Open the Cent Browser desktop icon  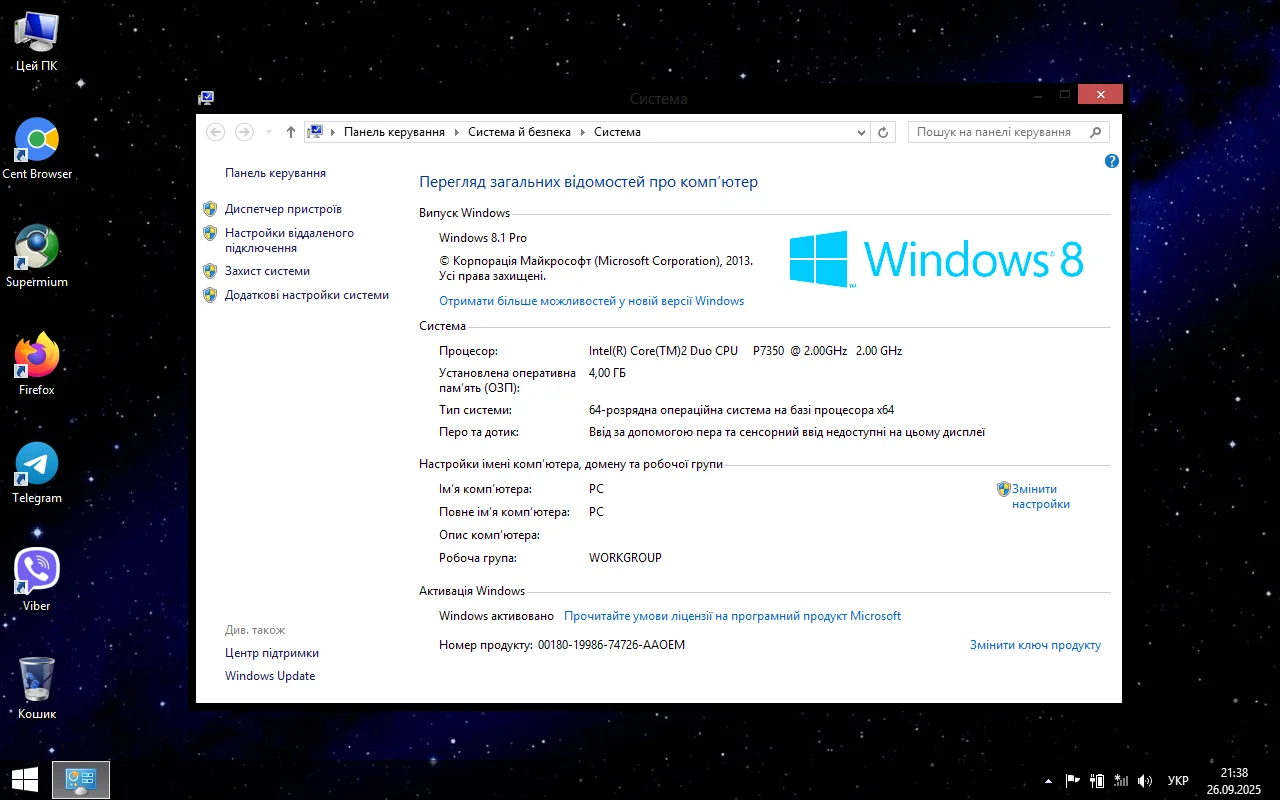37,141
